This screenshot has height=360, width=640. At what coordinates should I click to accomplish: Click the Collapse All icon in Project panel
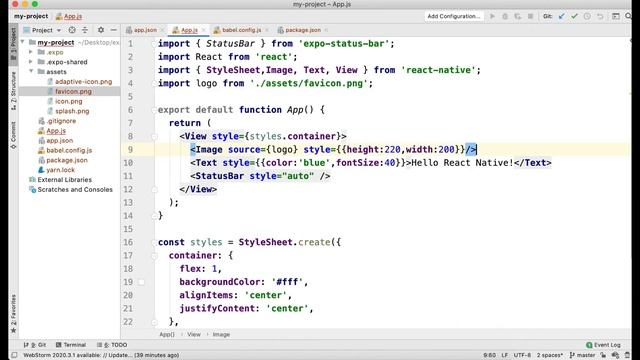85,30
